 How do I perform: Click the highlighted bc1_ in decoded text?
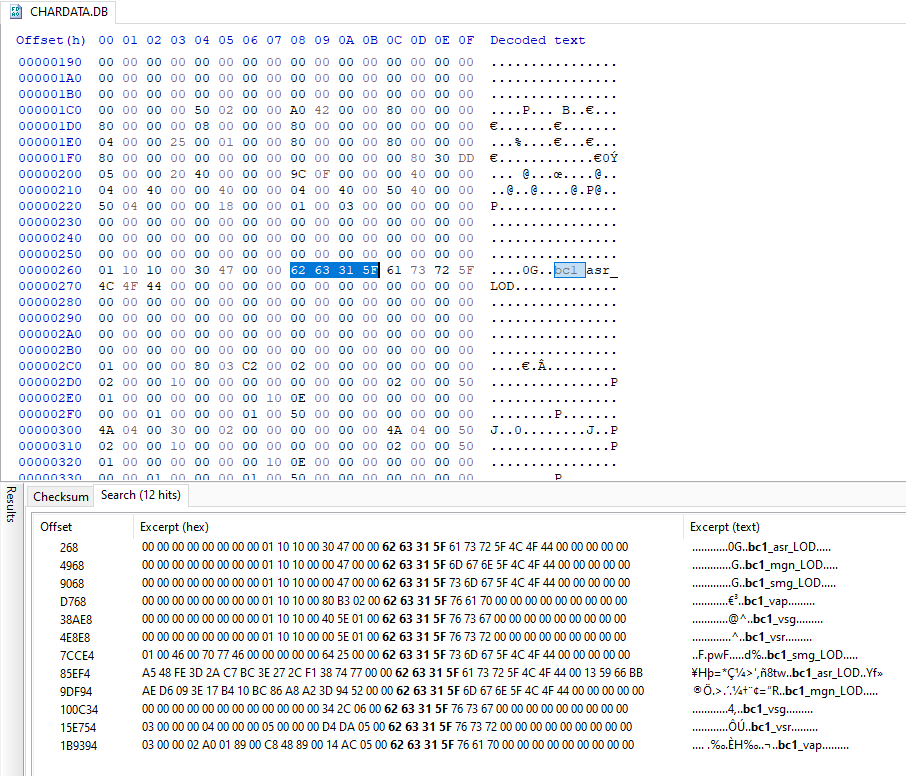(x=569, y=270)
